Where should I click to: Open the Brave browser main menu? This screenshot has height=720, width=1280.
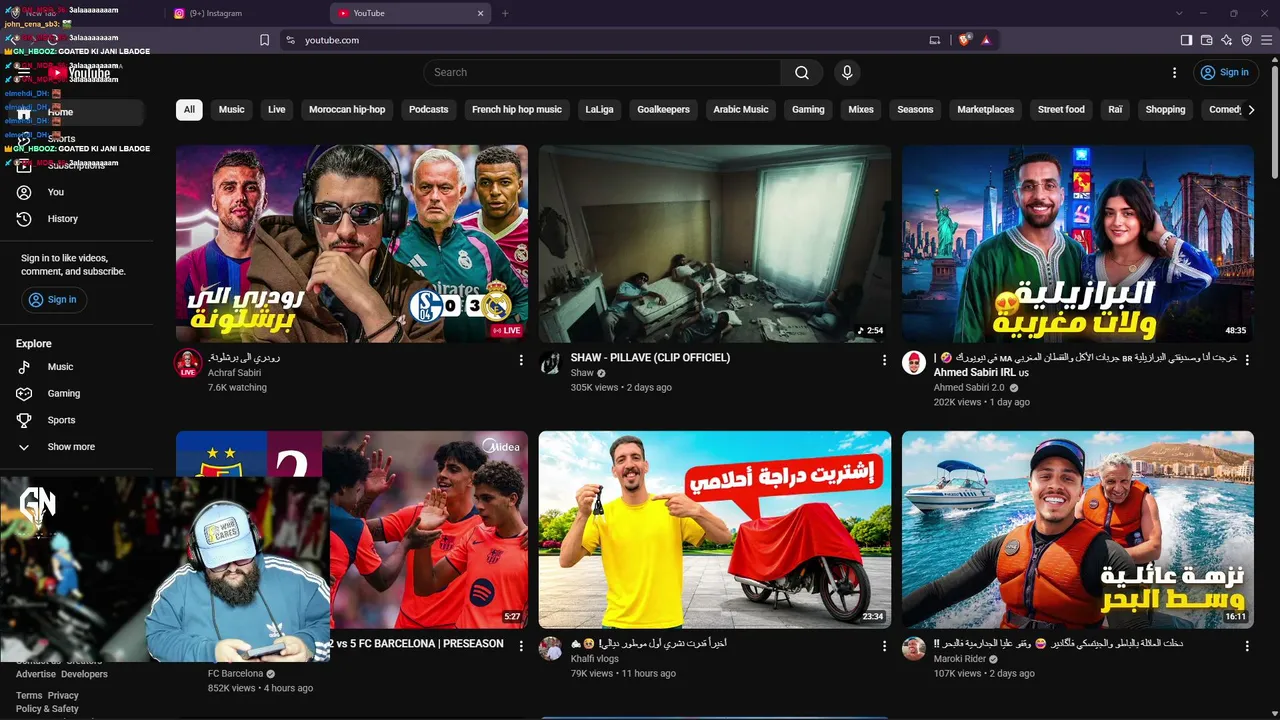(x=1267, y=40)
